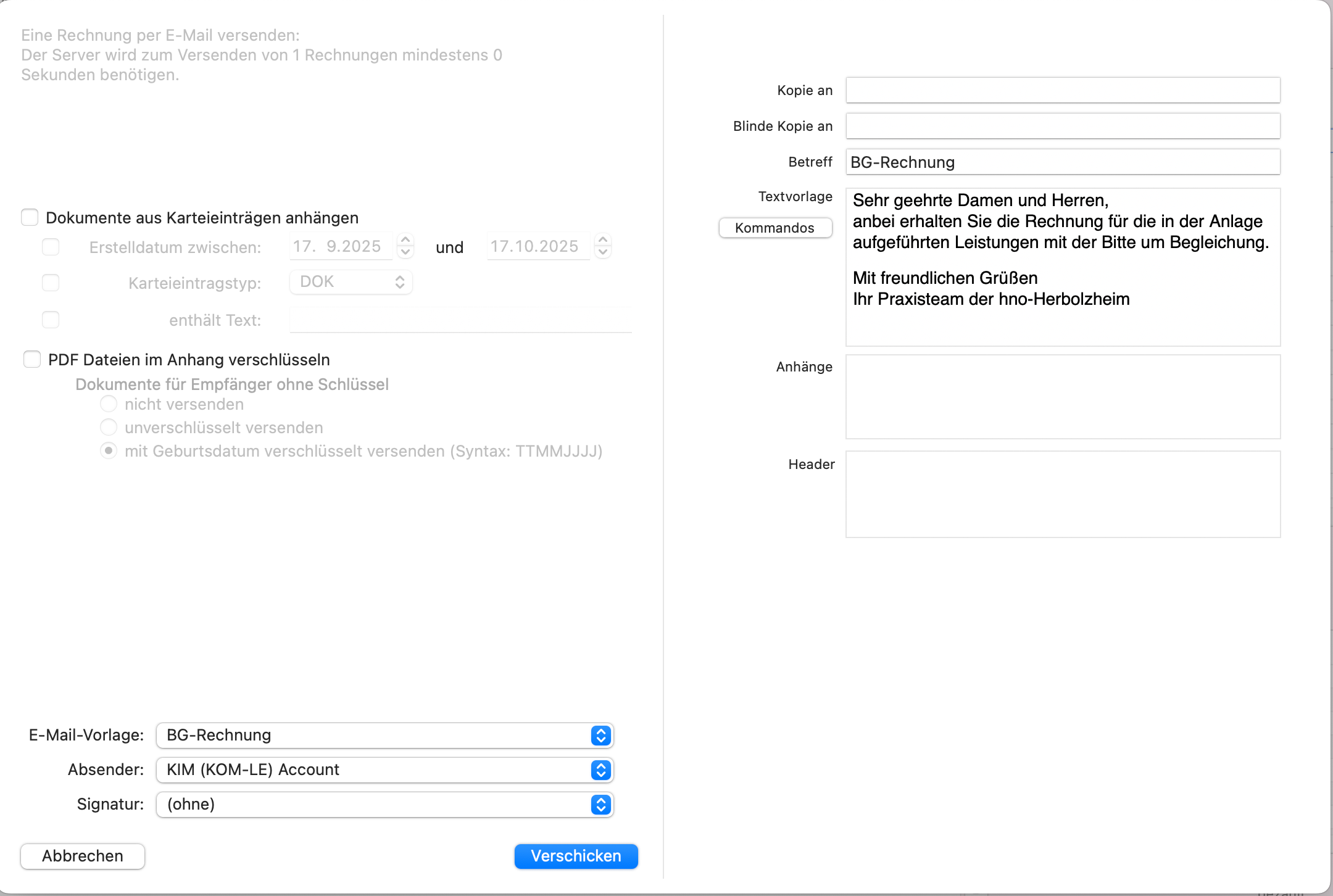
Task: Expand the Signatur dropdown set to (ohne)
Action: [384, 804]
